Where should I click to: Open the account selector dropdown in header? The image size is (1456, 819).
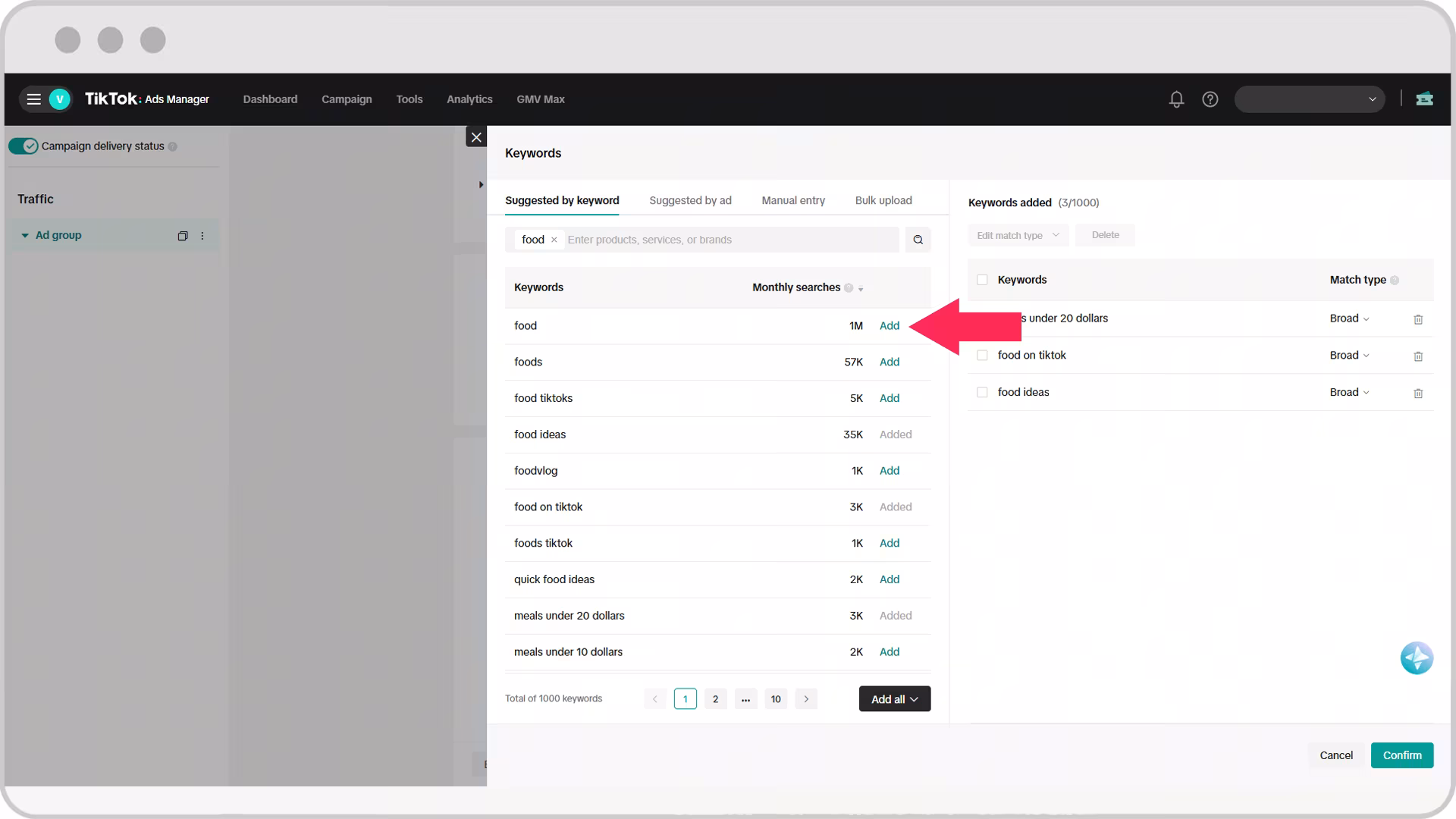point(1309,99)
